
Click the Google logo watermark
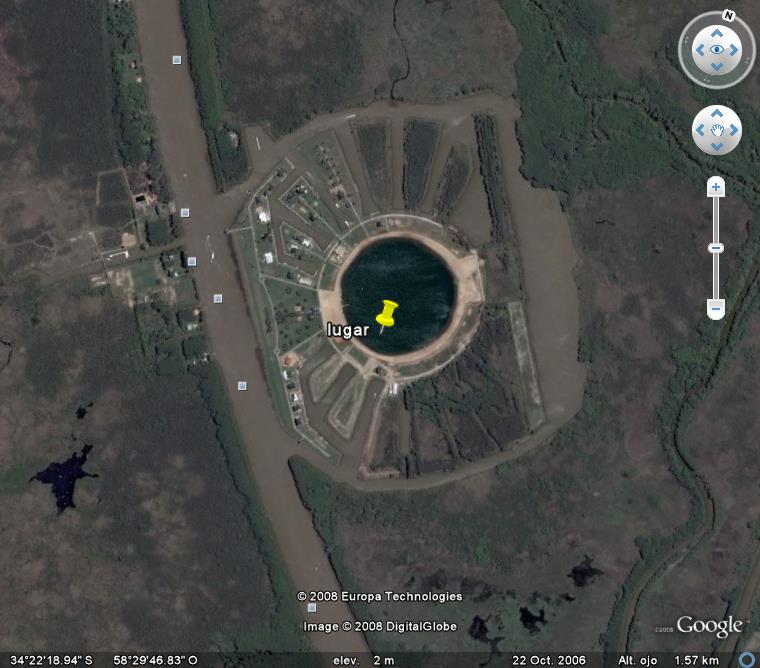pyautogui.click(x=709, y=626)
